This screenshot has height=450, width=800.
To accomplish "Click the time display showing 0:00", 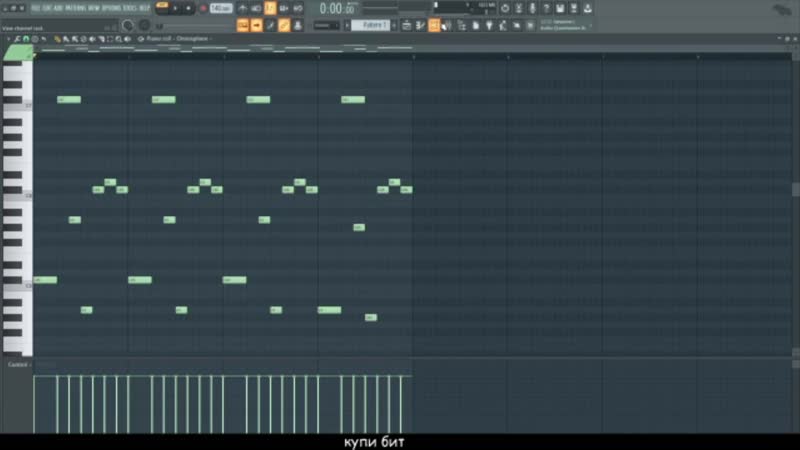I will [x=337, y=8].
